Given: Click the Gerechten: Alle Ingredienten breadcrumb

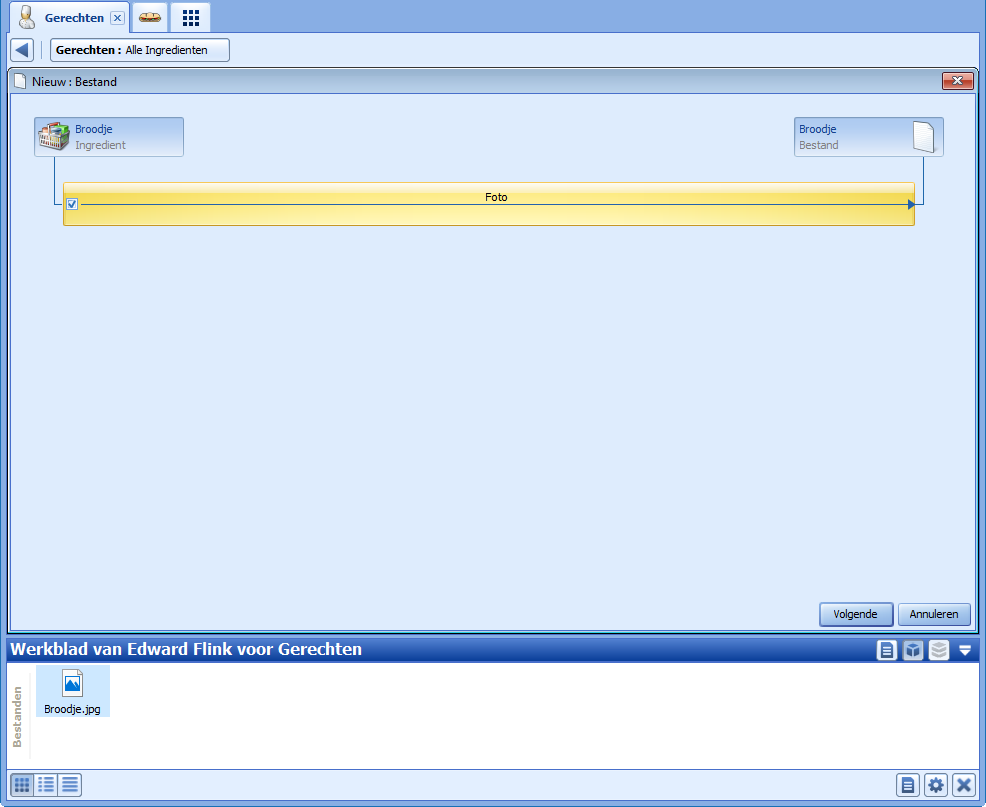Looking at the screenshot, I should 140,50.
